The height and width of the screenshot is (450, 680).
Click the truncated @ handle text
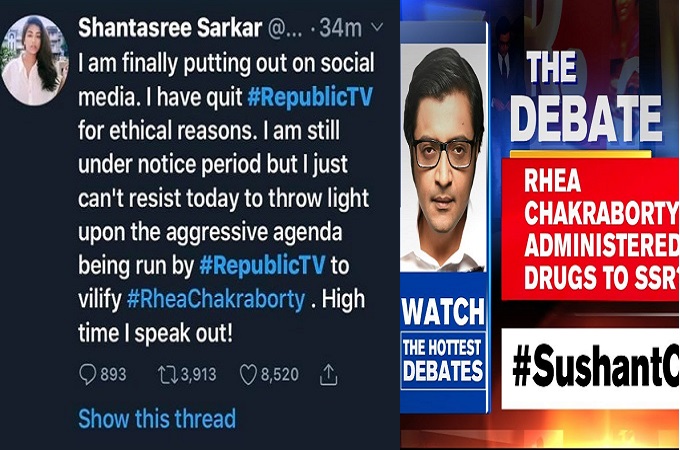pyautogui.click(x=285, y=29)
